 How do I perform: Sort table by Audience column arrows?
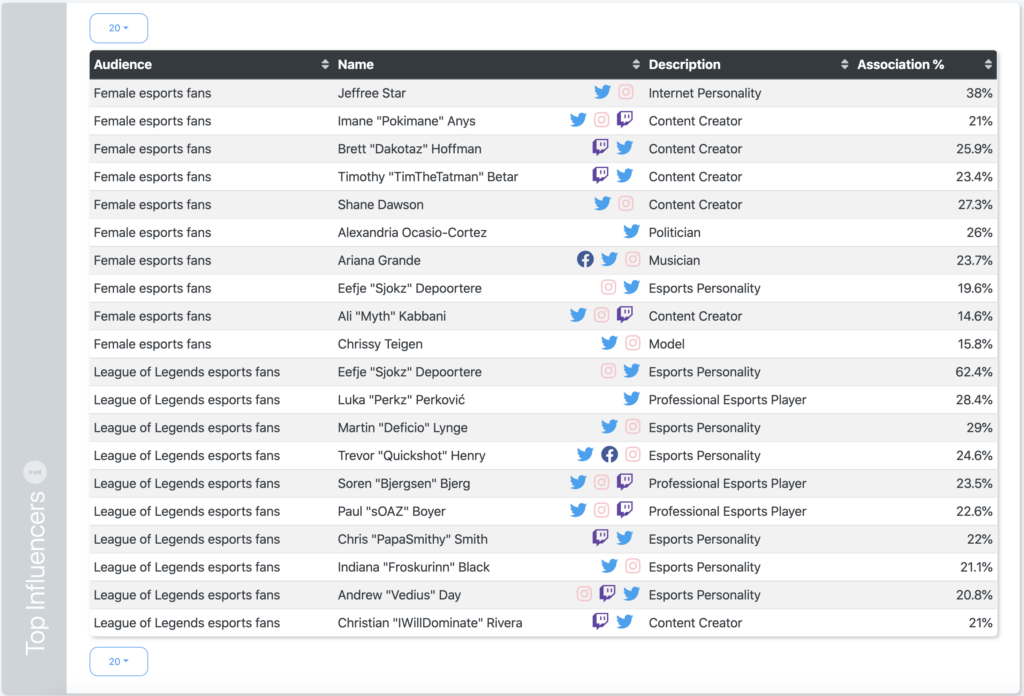pos(325,64)
